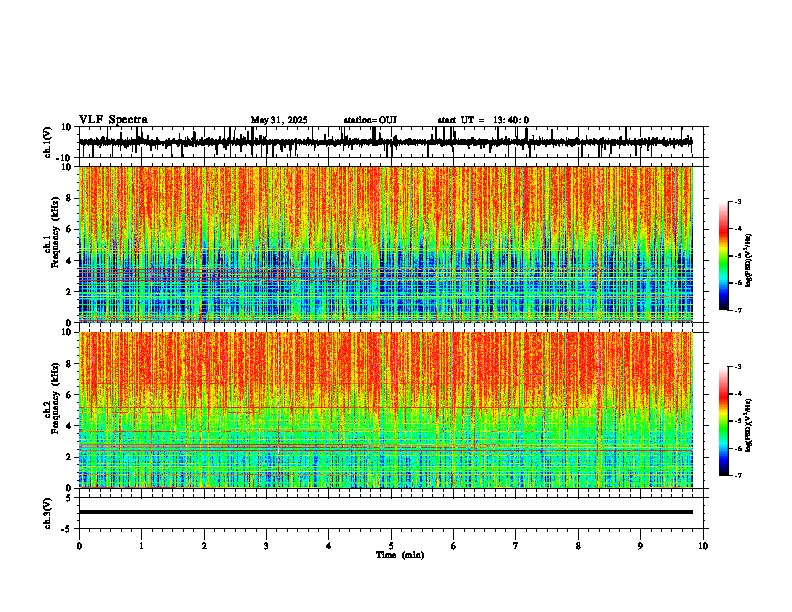Viewport: 792px width, 612px height.
Task: Click the 'Time (min)' axis label
Action: [400, 555]
